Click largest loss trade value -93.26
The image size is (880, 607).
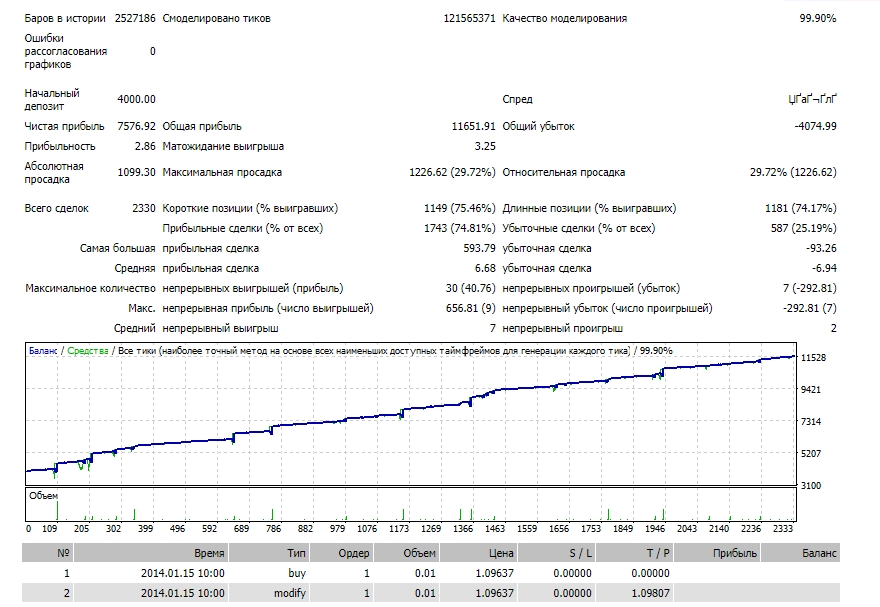click(x=821, y=248)
